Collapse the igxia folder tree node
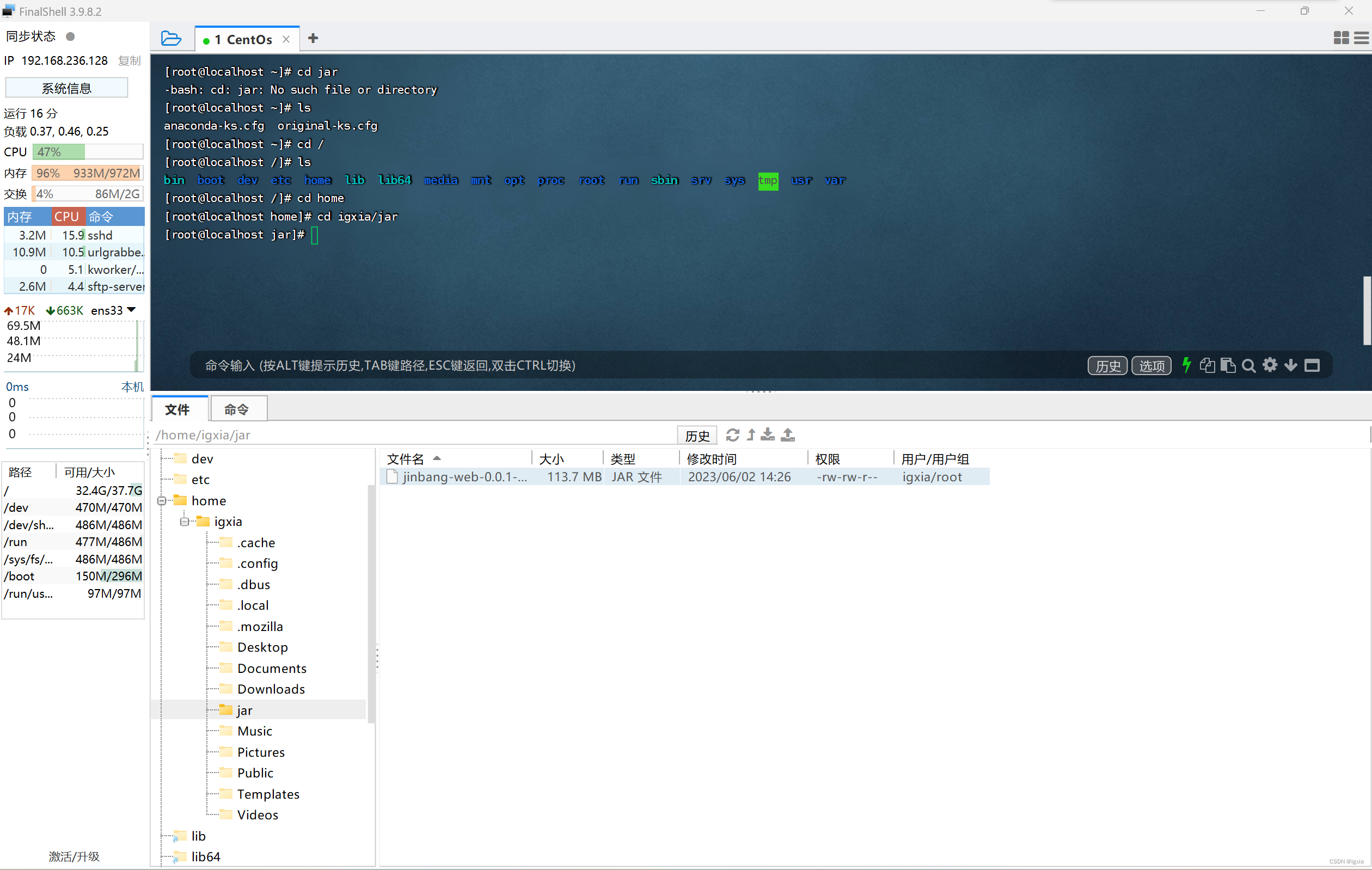Image resolution: width=1372 pixels, height=870 pixels. pos(185,522)
